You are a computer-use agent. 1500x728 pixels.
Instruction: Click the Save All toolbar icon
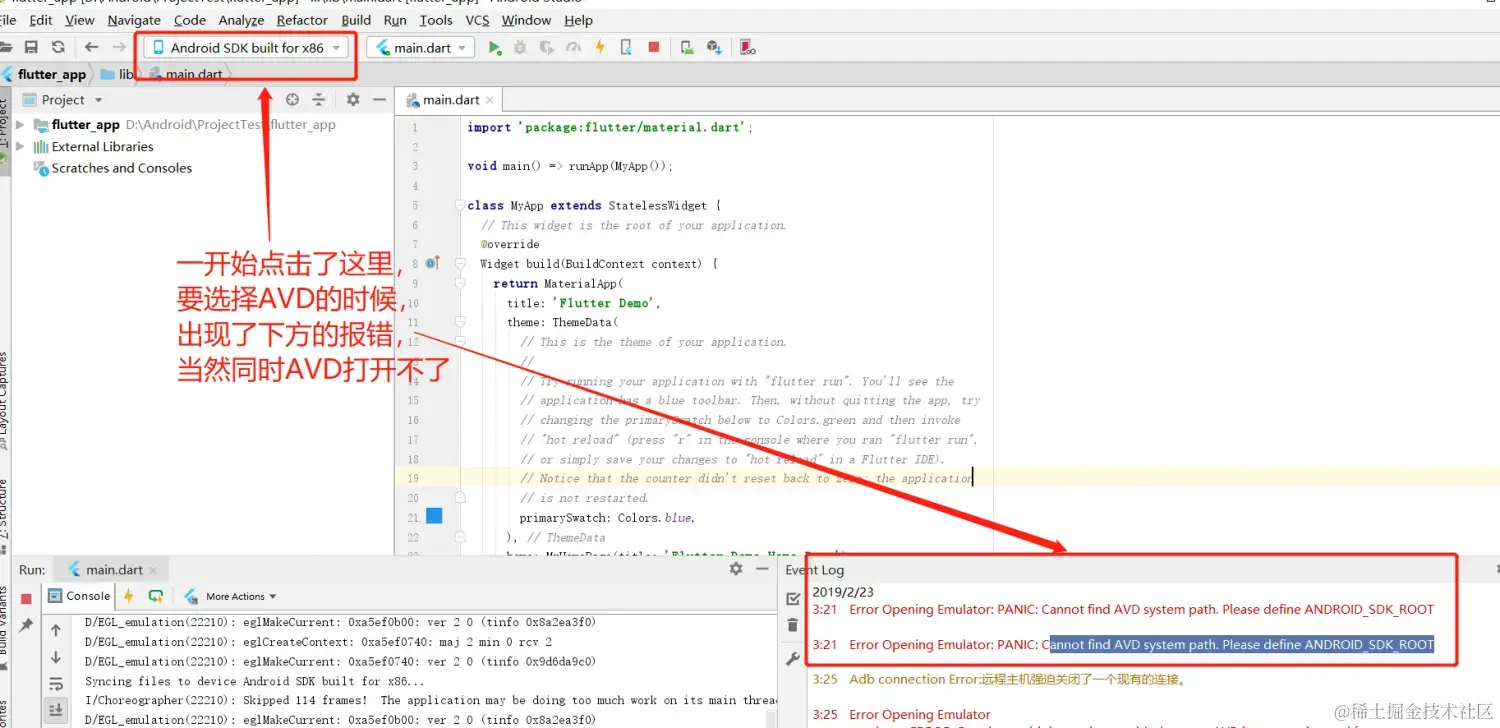[x=31, y=47]
